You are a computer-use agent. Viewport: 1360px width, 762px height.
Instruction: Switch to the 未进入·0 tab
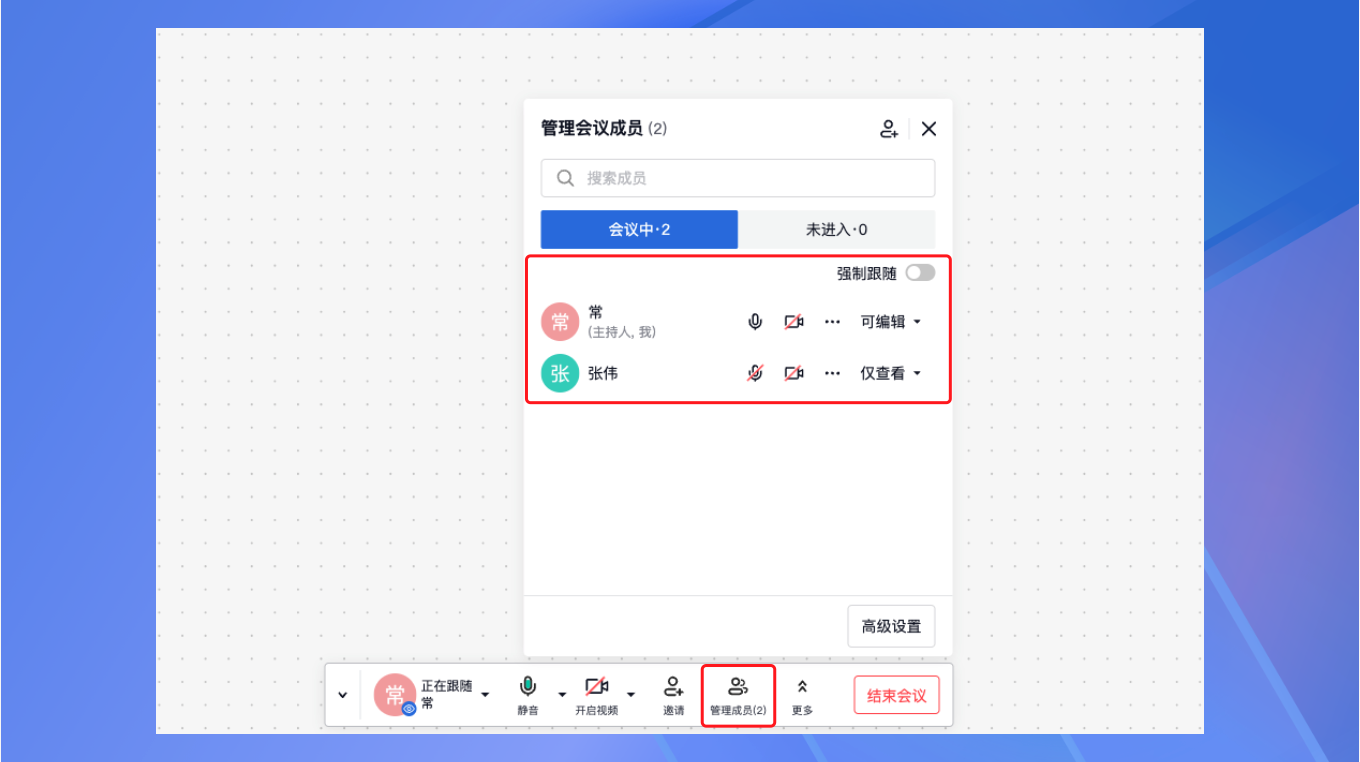(x=836, y=229)
